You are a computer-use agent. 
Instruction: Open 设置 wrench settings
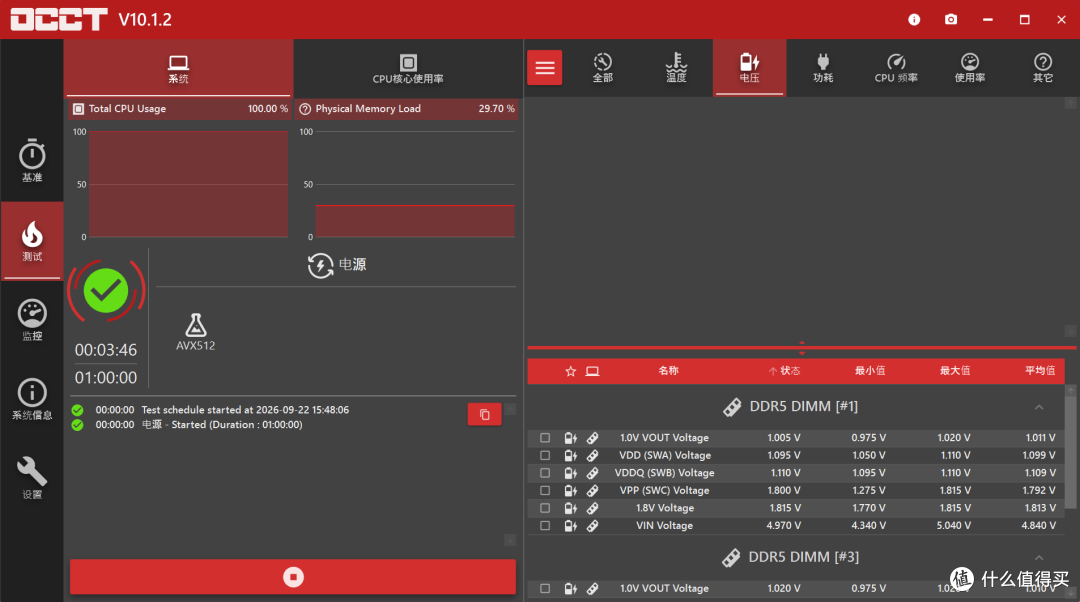32,478
